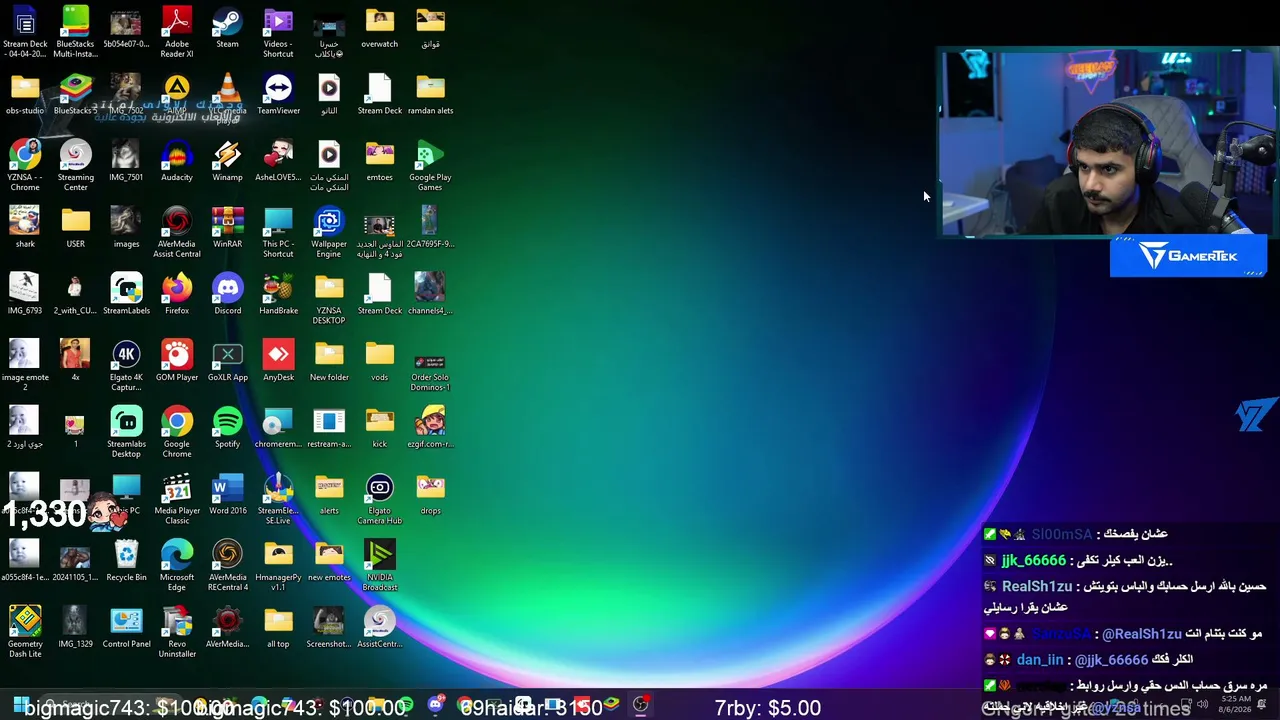This screenshot has width=1280, height=720.
Task: Open the obs-studio folder
Action: click(25, 95)
